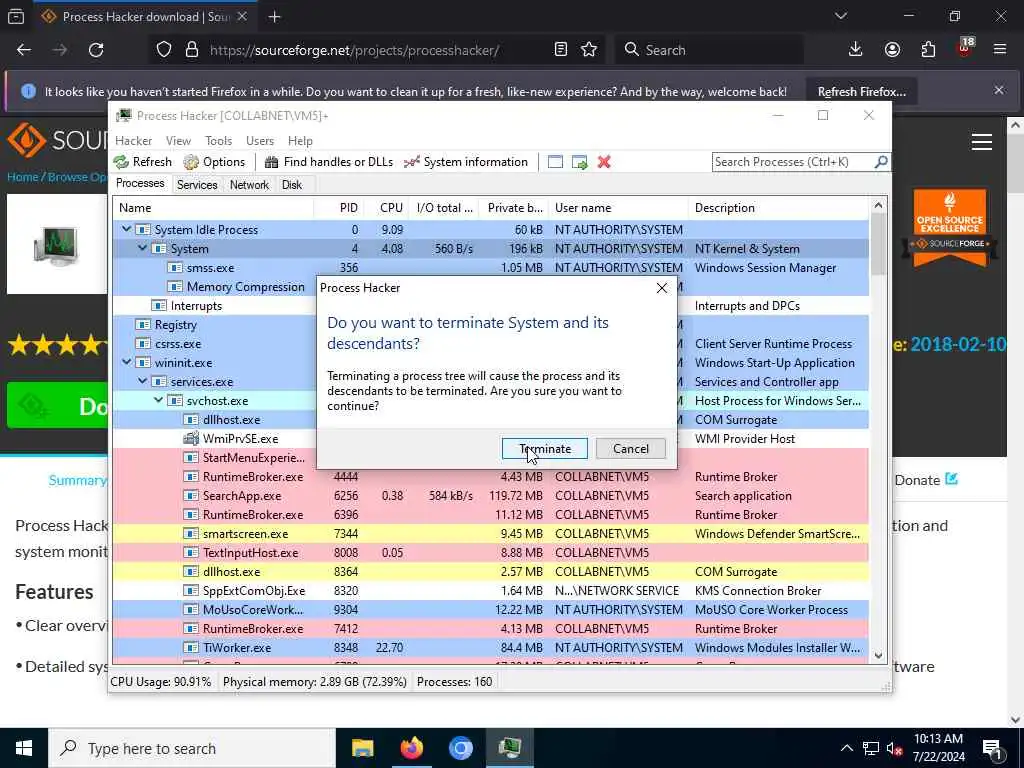This screenshot has height=768, width=1024.
Task: Select the MoUsoCoreWork... process row
Action: (490, 610)
